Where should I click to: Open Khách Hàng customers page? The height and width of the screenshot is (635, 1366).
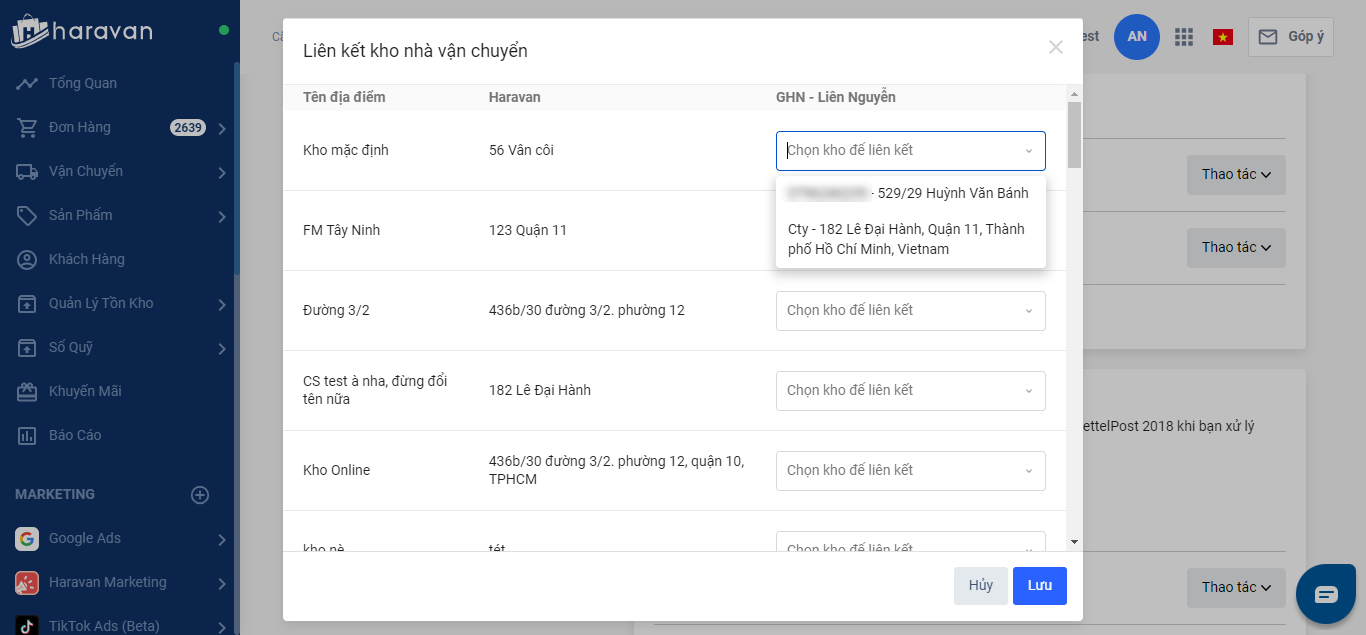tap(86, 259)
